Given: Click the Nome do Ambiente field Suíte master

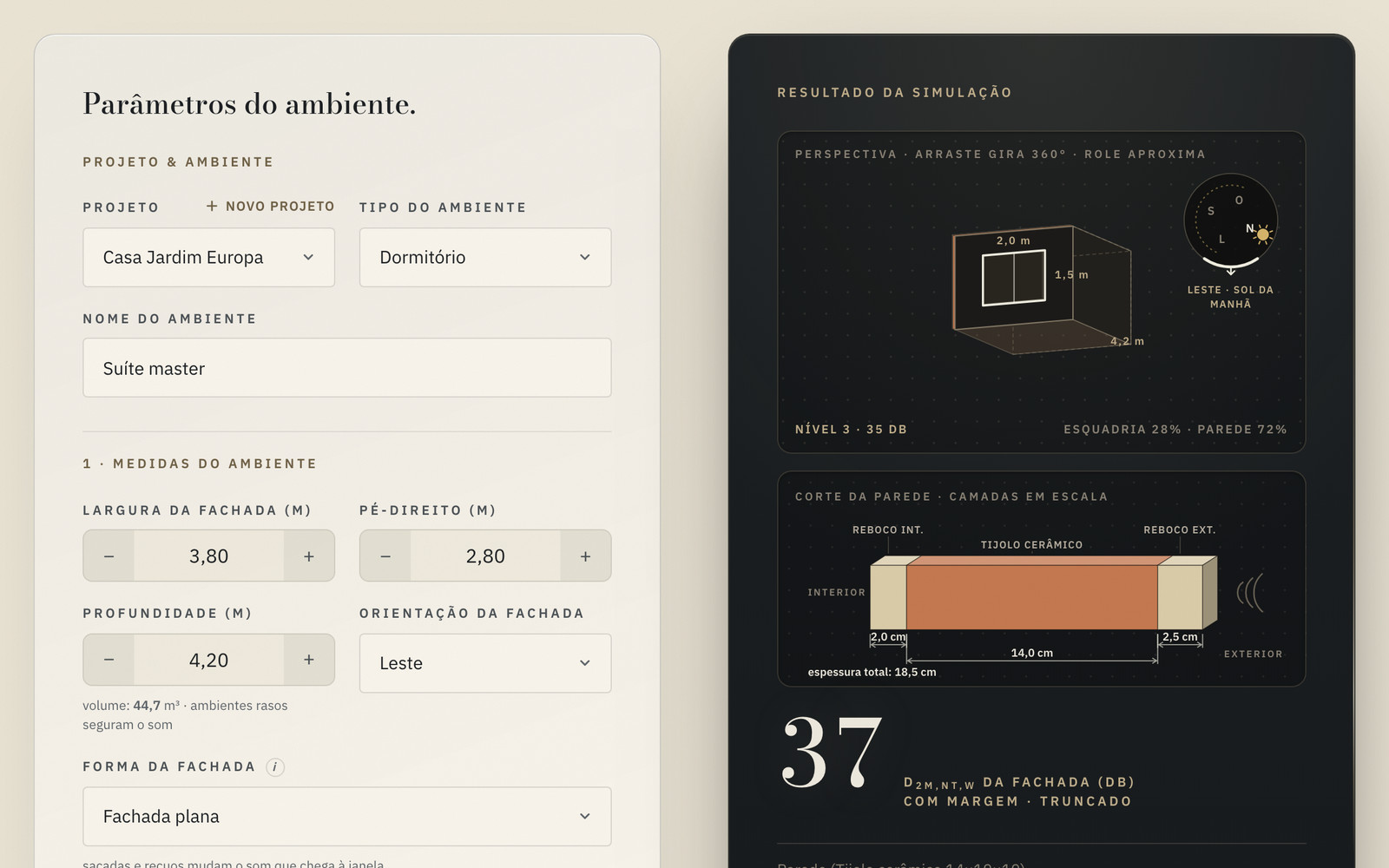Looking at the screenshot, I should tap(347, 368).
